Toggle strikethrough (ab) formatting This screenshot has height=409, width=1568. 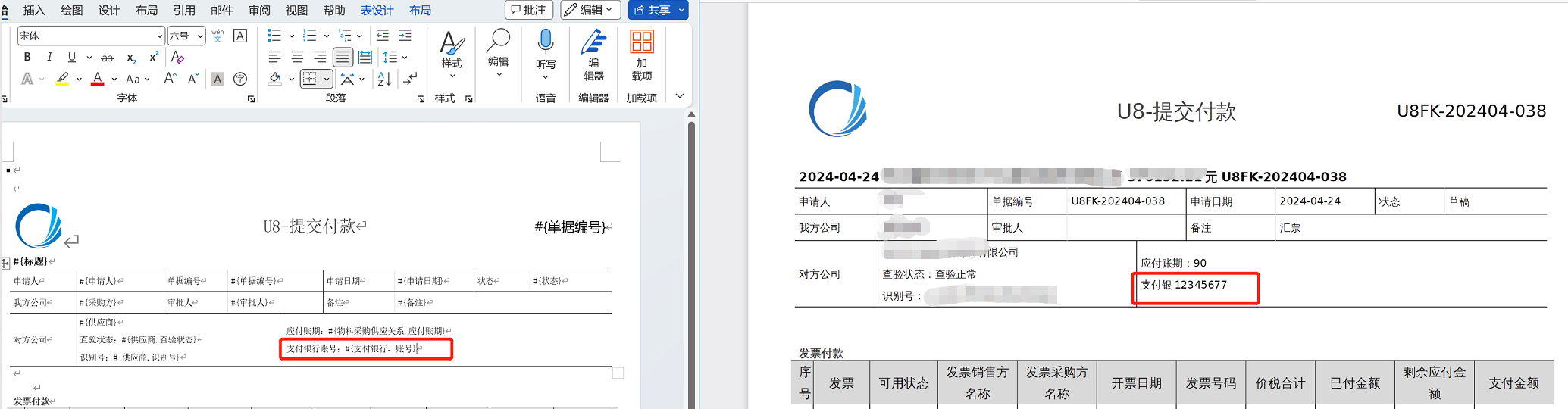pos(108,58)
